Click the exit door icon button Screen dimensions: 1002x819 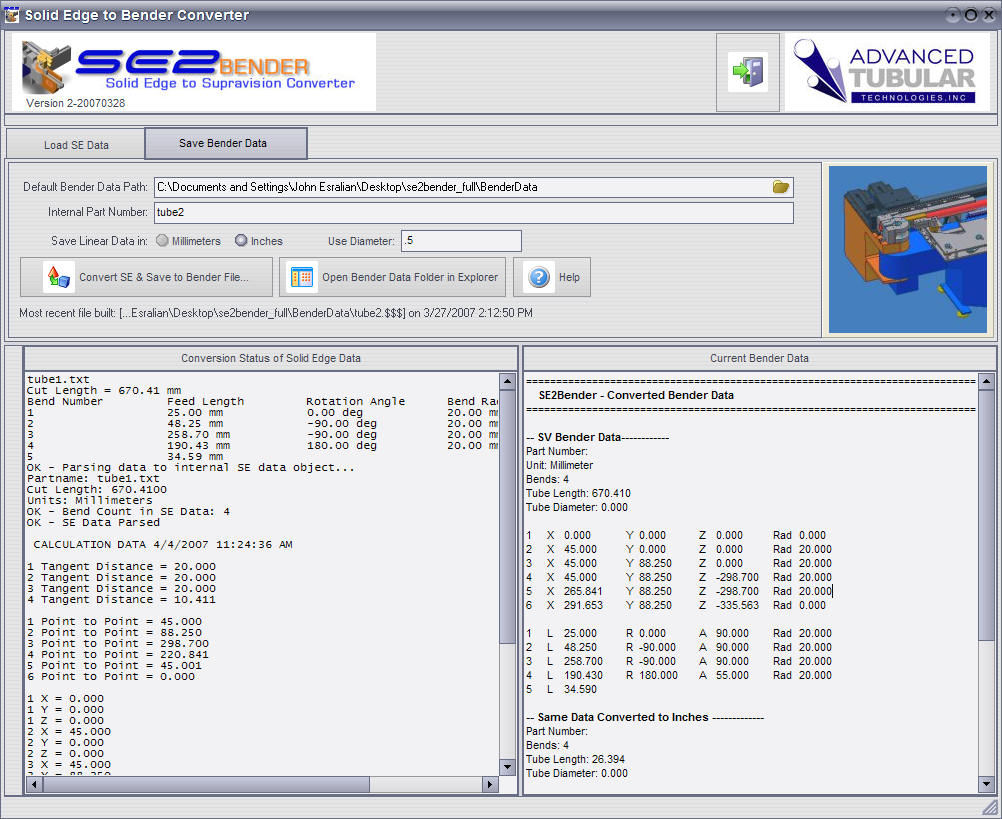(747, 72)
